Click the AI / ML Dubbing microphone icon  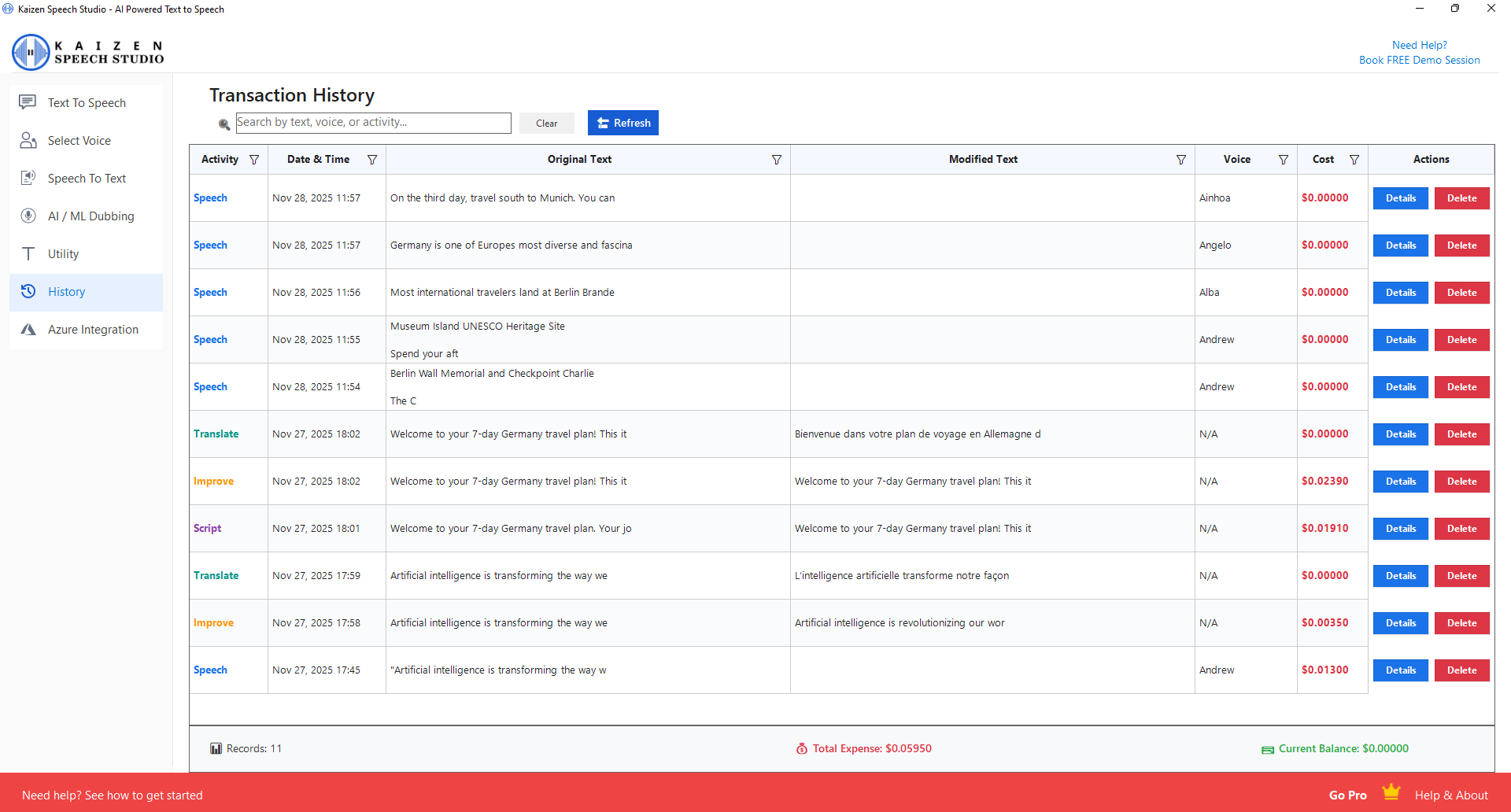tap(28, 216)
